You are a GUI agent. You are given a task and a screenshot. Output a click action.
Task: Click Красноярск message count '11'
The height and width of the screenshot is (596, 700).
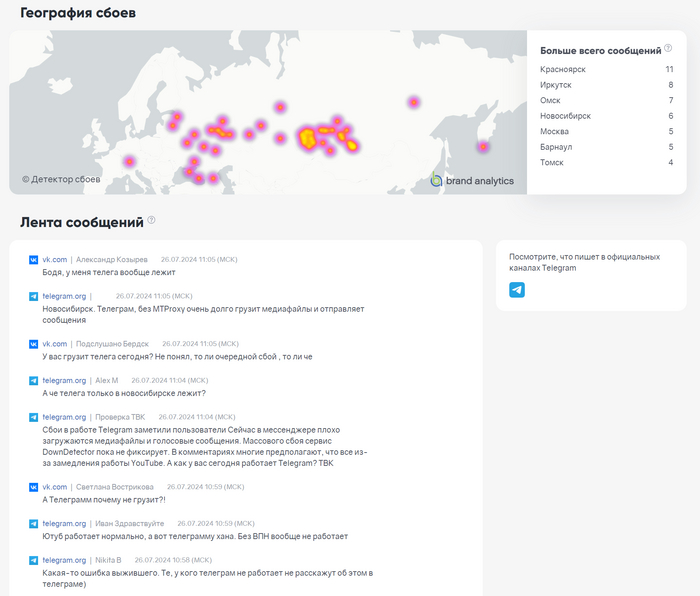point(669,69)
